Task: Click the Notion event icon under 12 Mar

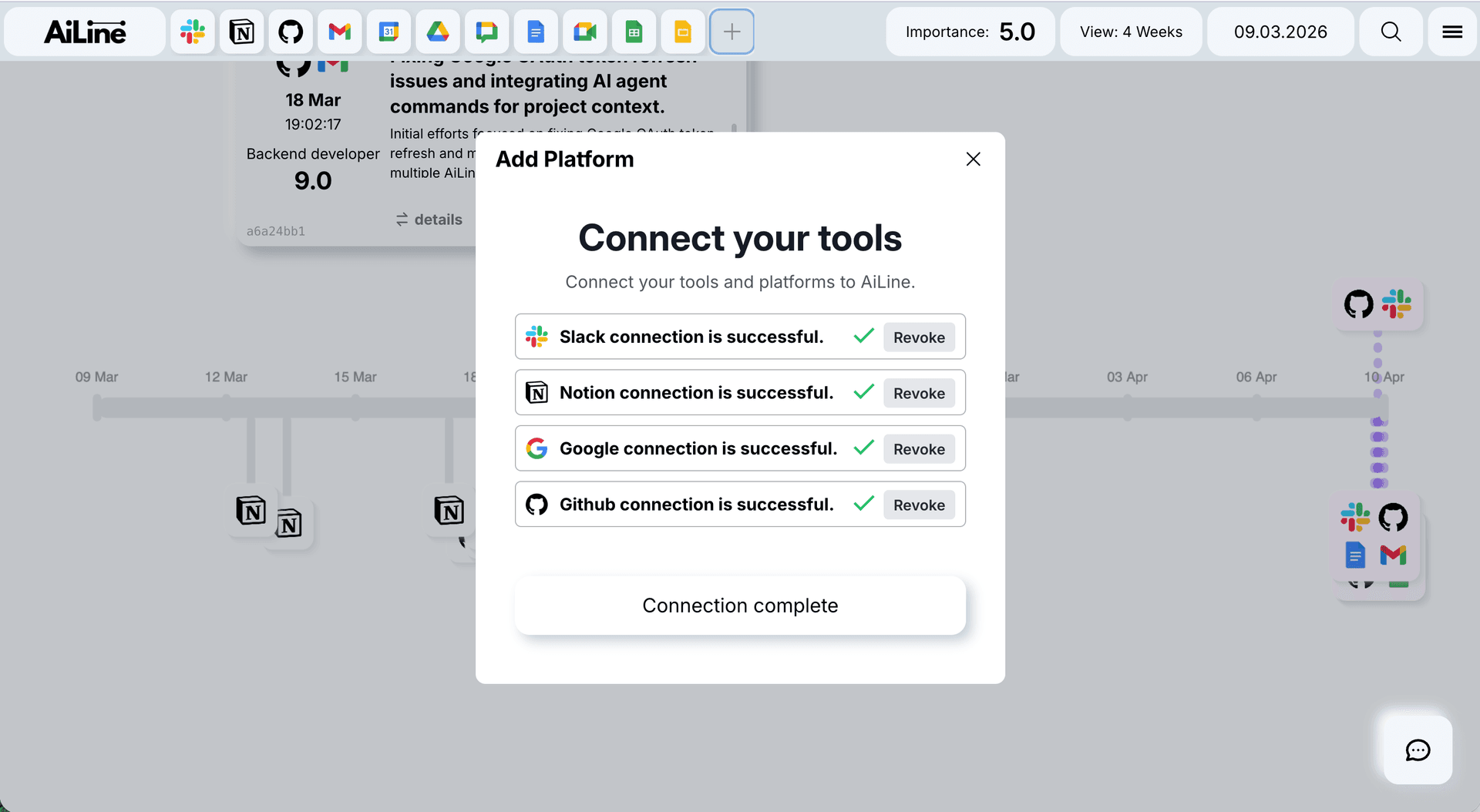Action: point(251,511)
